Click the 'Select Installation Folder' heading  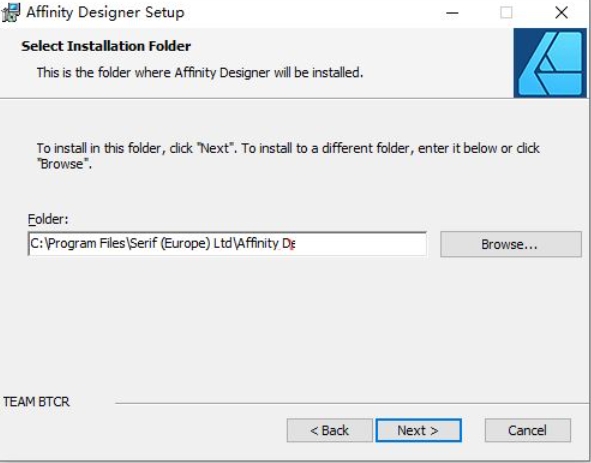coord(106,46)
